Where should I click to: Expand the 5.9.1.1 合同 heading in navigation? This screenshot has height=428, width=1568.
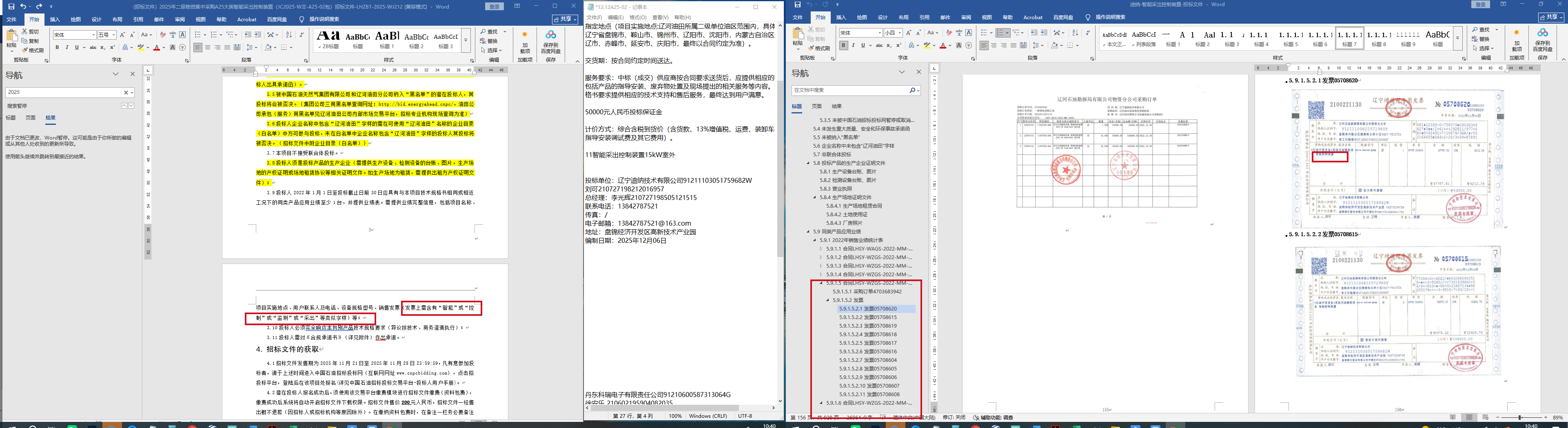tap(821, 249)
